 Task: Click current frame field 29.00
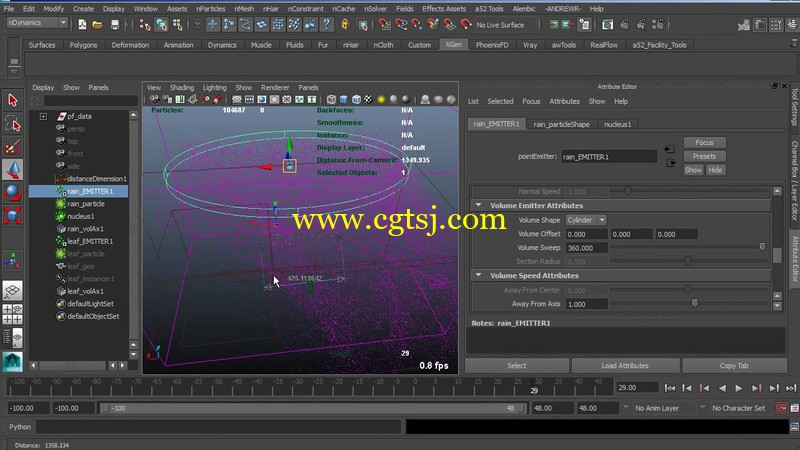(x=637, y=388)
